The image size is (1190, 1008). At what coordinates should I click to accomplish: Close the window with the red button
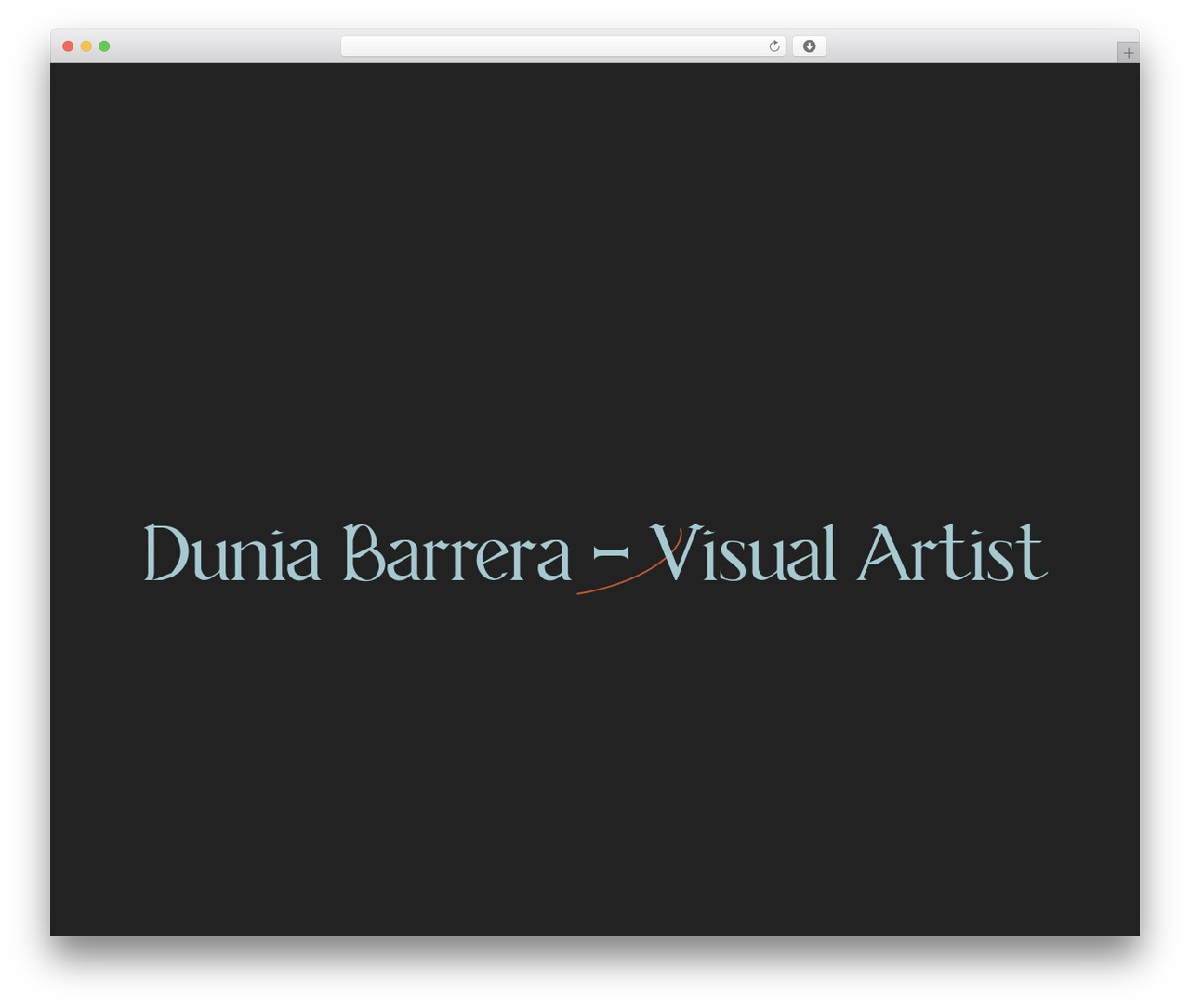click(x=68, y=46)
